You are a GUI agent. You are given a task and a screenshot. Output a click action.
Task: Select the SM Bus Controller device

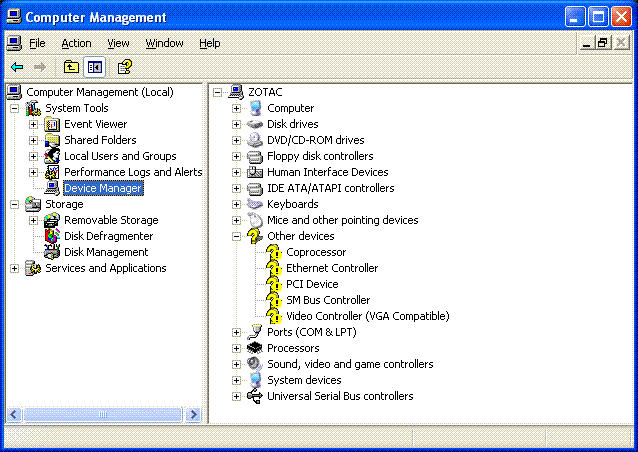click(328, 300)
